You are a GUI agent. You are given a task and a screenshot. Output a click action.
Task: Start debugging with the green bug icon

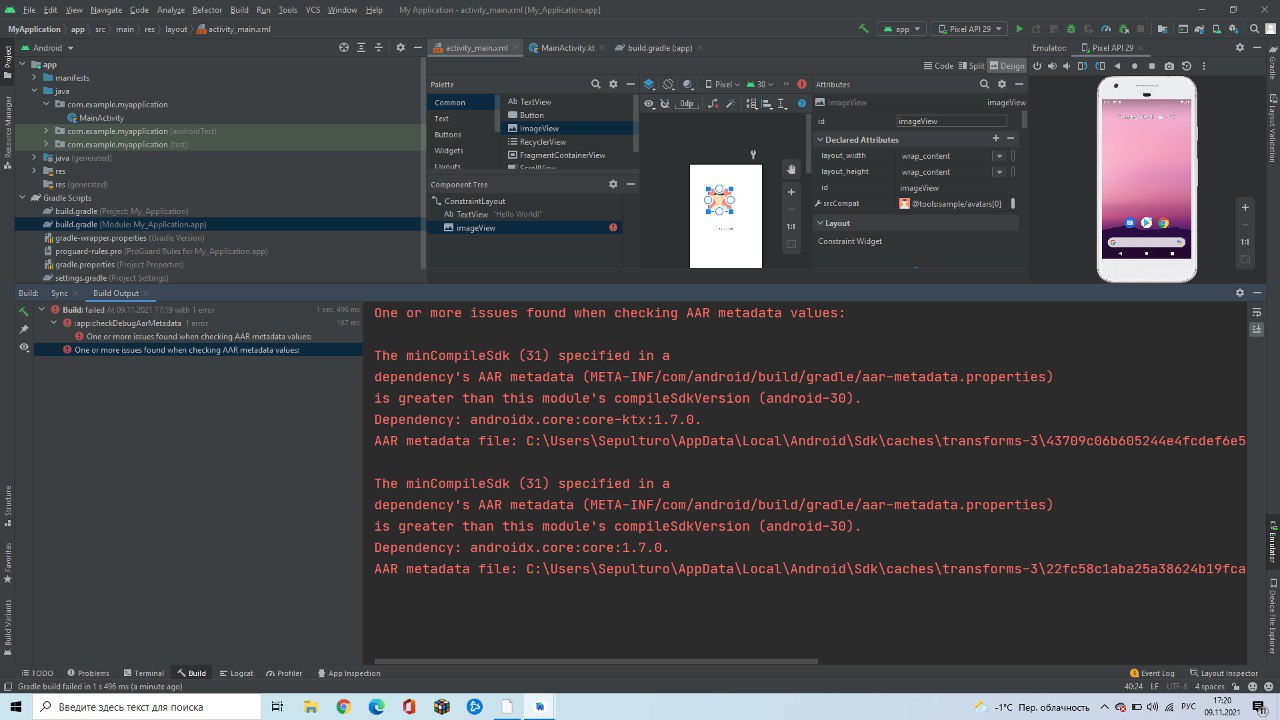(1069, 29)
